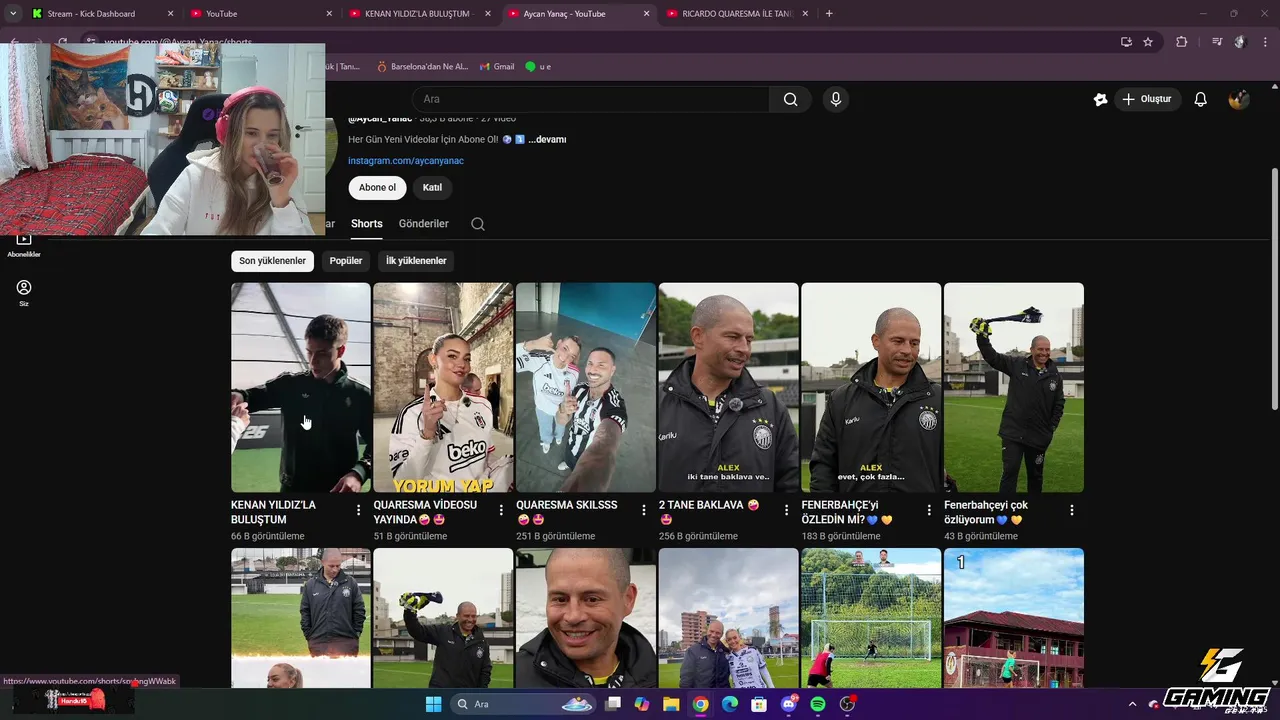1280x720 pixels.
Task: Open options menu for KENAN YILDIZ'LA BULUŞTUM short
Action: click(x=359, y=510)
